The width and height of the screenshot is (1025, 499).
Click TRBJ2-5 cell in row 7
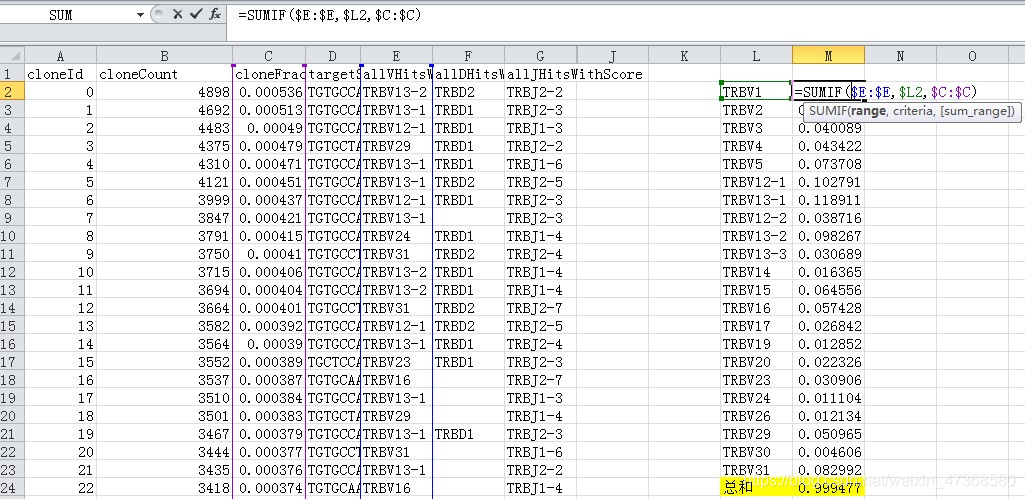pyautogui.click(x=540, y=182)
